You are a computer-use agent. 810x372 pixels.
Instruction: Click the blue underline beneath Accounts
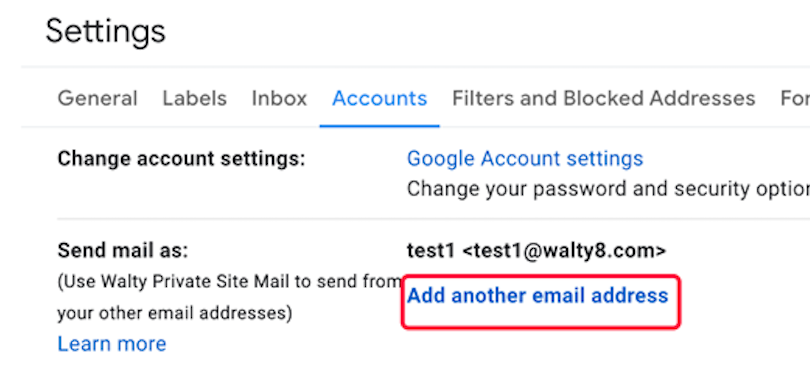coord(379,126)
